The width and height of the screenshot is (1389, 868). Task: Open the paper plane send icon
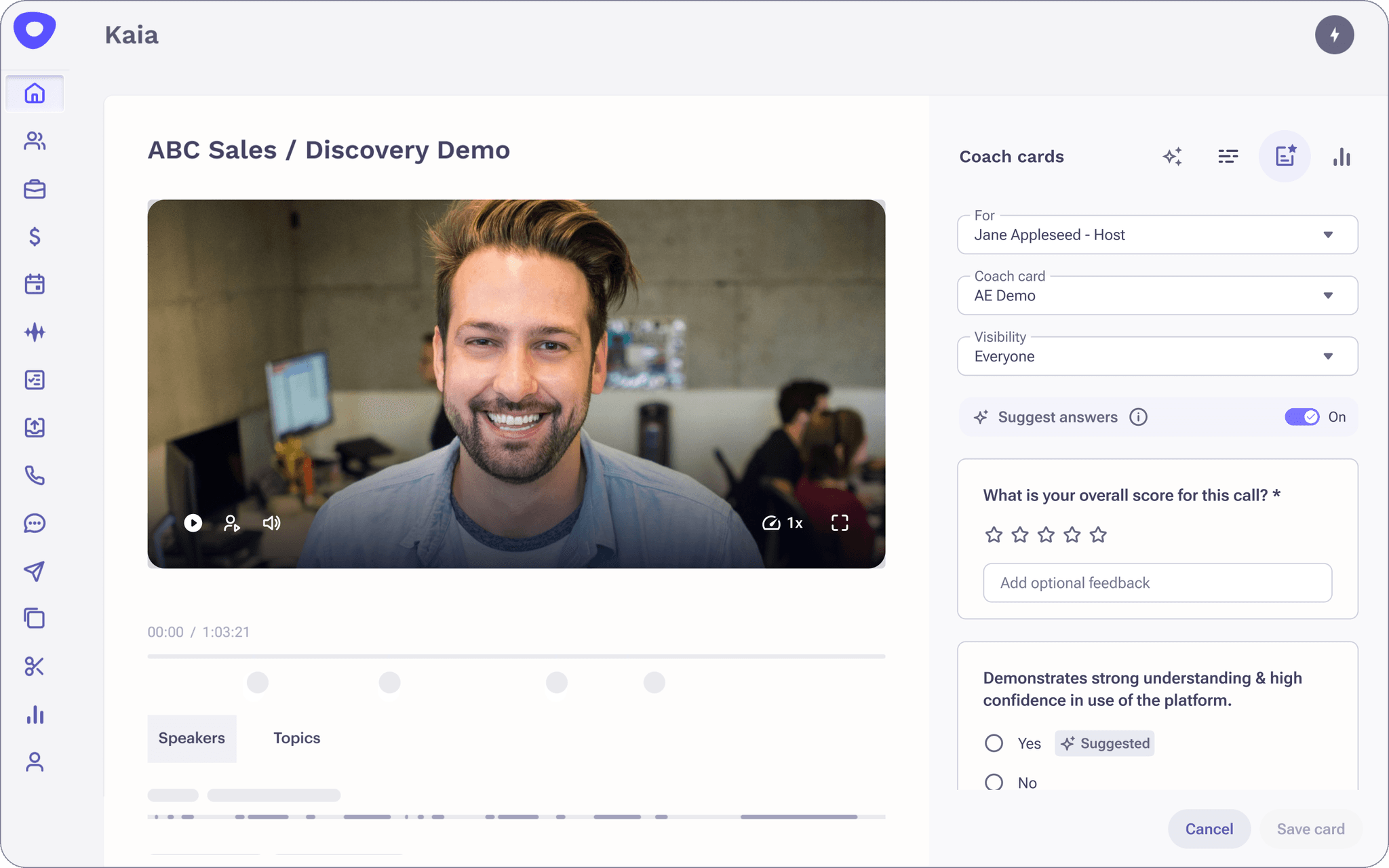point(35,571)
